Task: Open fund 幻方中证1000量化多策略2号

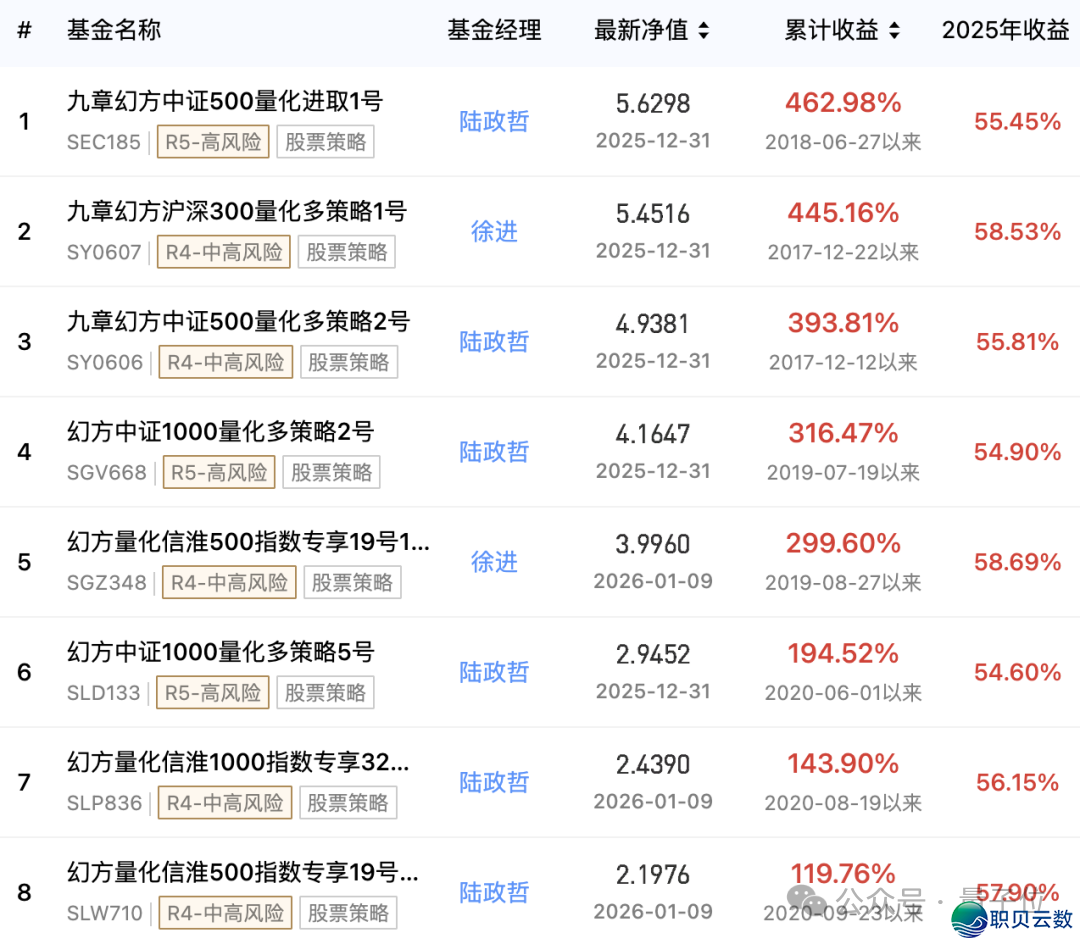Action: point(220,431)
